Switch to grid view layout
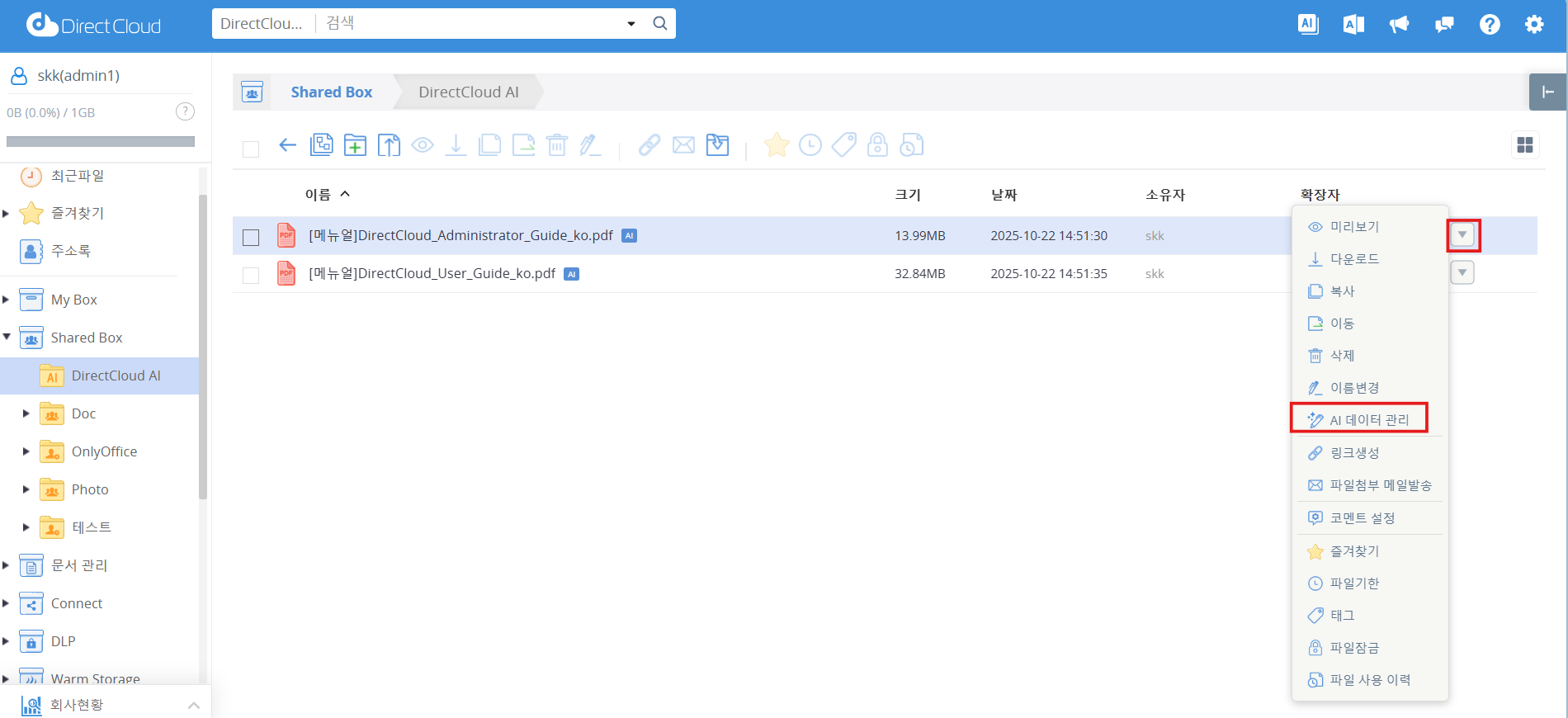This screenshot has height=718, width=1568. pos(1524,145)
